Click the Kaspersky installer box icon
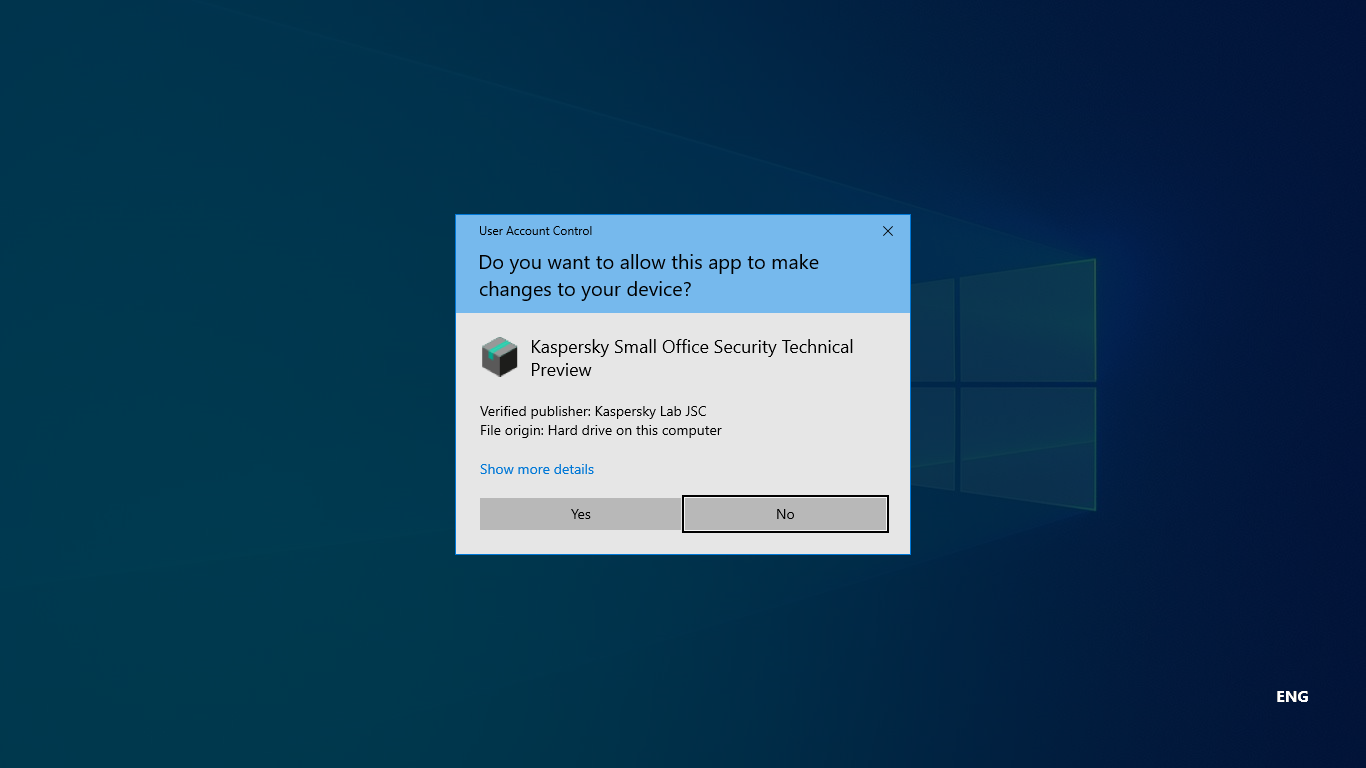The width and height of the screenshot is (1366, 768). (x=500, y=357)
